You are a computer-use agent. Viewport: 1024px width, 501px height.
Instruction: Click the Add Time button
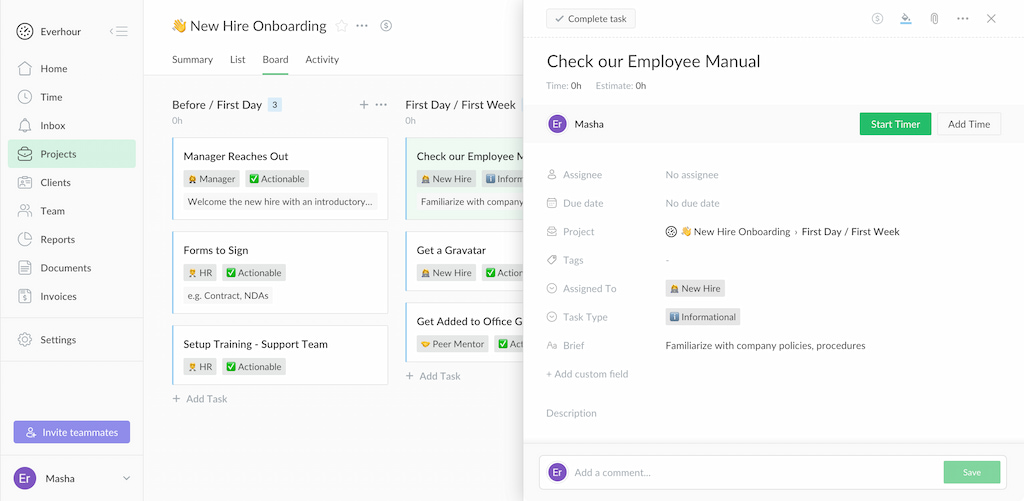pyautogui.click(x=969, y=124)
